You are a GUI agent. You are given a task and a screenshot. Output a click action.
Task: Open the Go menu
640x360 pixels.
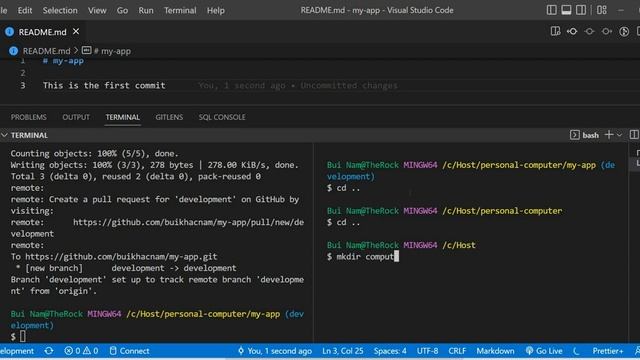[122, 10]
